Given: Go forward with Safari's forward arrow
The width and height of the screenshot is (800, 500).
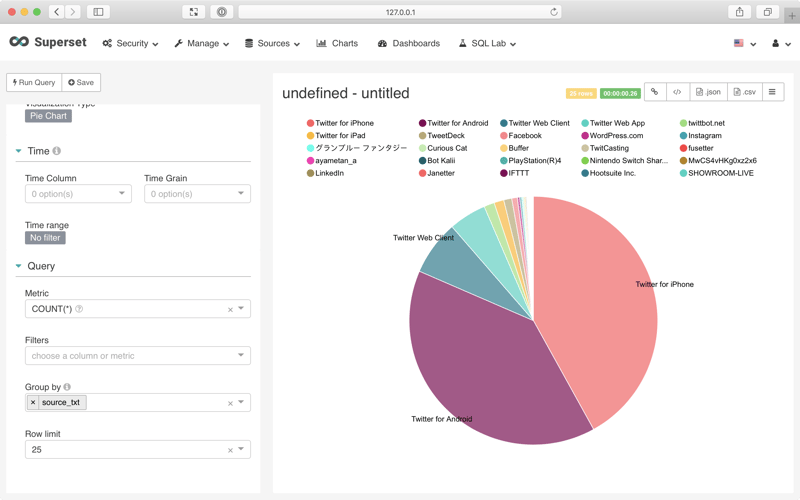Looking at the screenshot, I should [x=73, y=12].
